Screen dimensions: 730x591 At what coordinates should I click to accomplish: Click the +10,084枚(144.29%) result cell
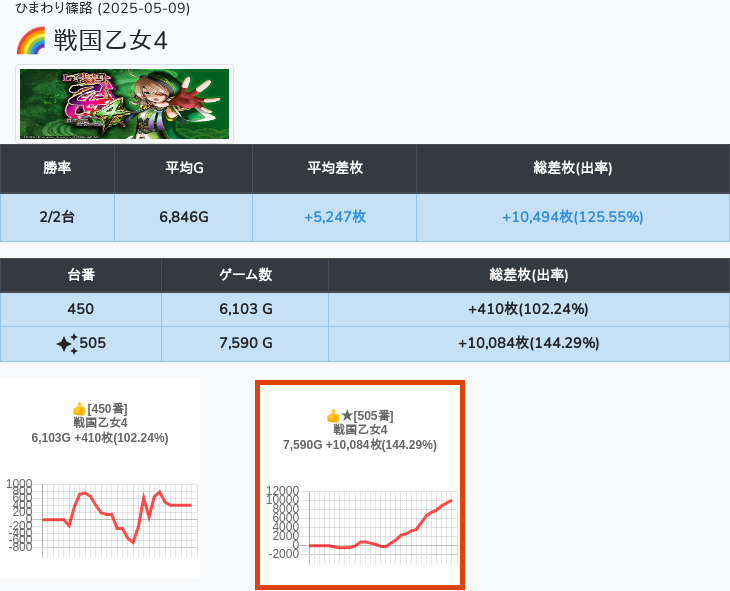tap(528, 343)
